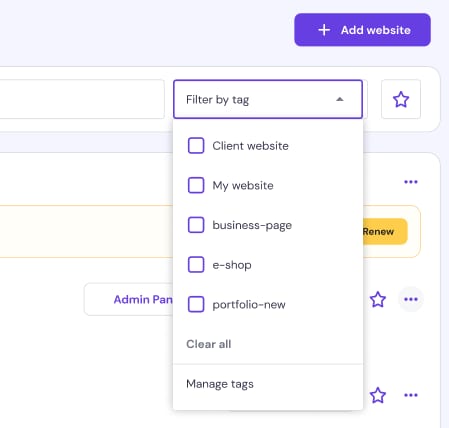Open three-dots menu above the Renew banner
This screenshot has width=449, height=428.
tap(411, 182)
